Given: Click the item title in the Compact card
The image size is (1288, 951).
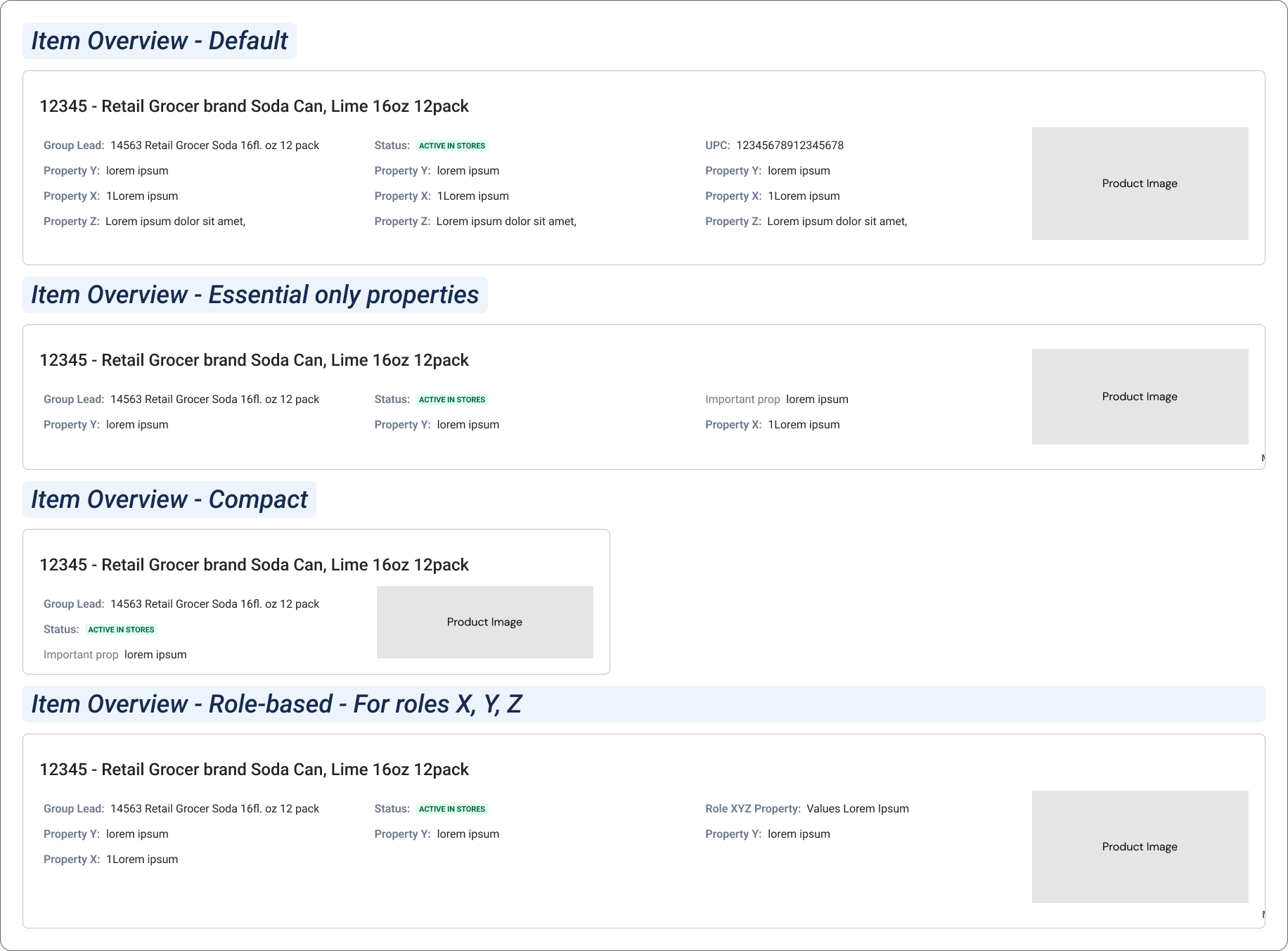Looking at the screenshot, I should pos(254,565).
